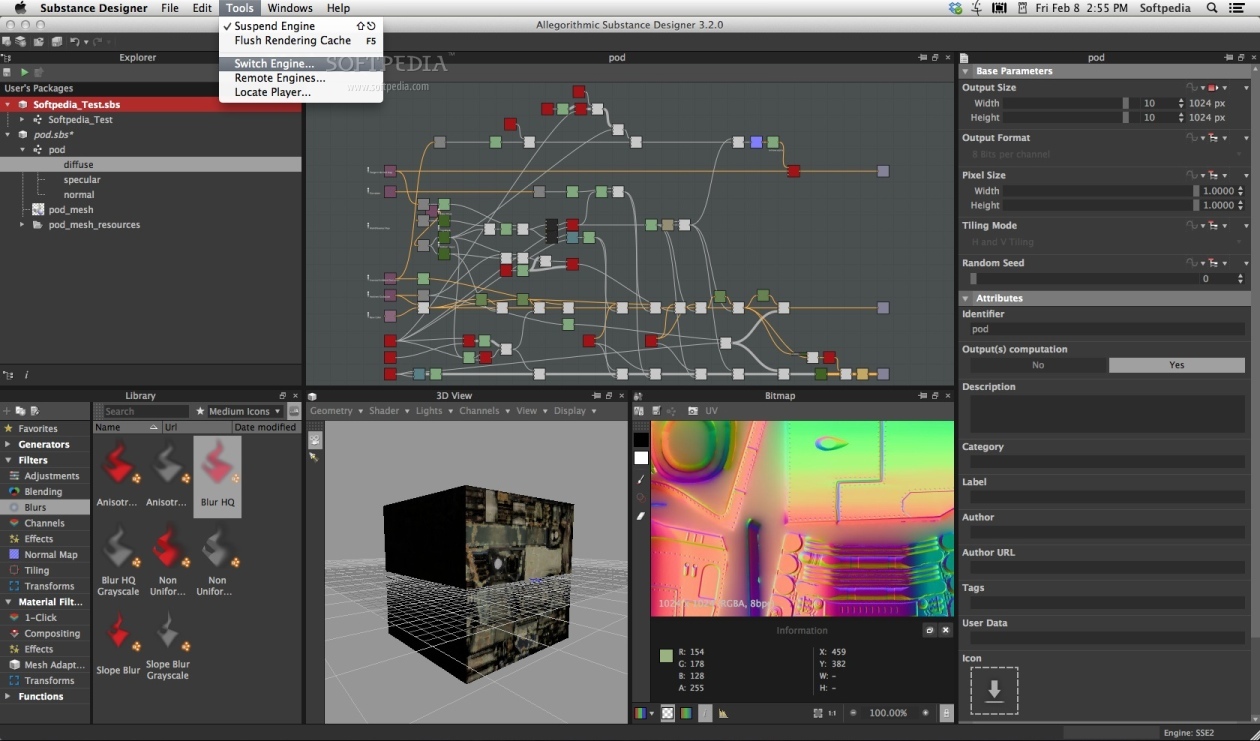Select the Normal Map filter category
The width and height of the screenshot is (1260, 741).
point(50,555)
